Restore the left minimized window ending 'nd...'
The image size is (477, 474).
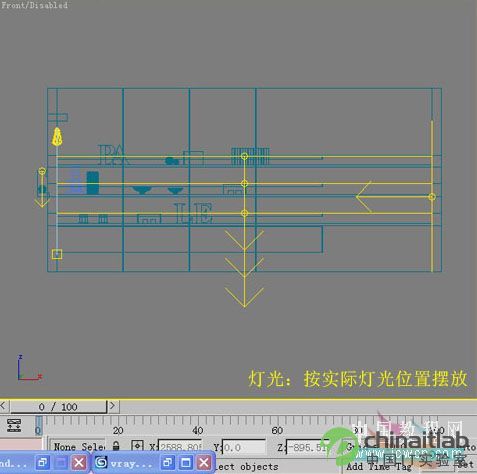[x=43, y=462]
